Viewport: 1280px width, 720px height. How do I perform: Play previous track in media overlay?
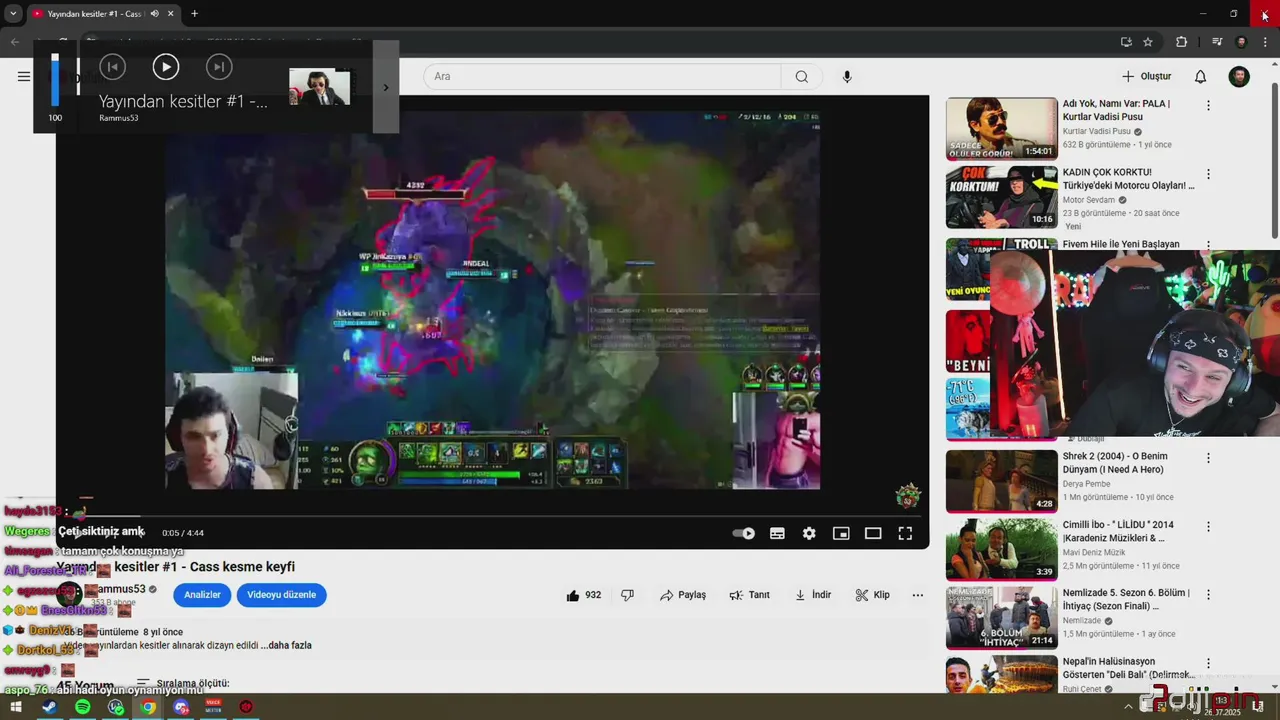click(x=112, y=67)
